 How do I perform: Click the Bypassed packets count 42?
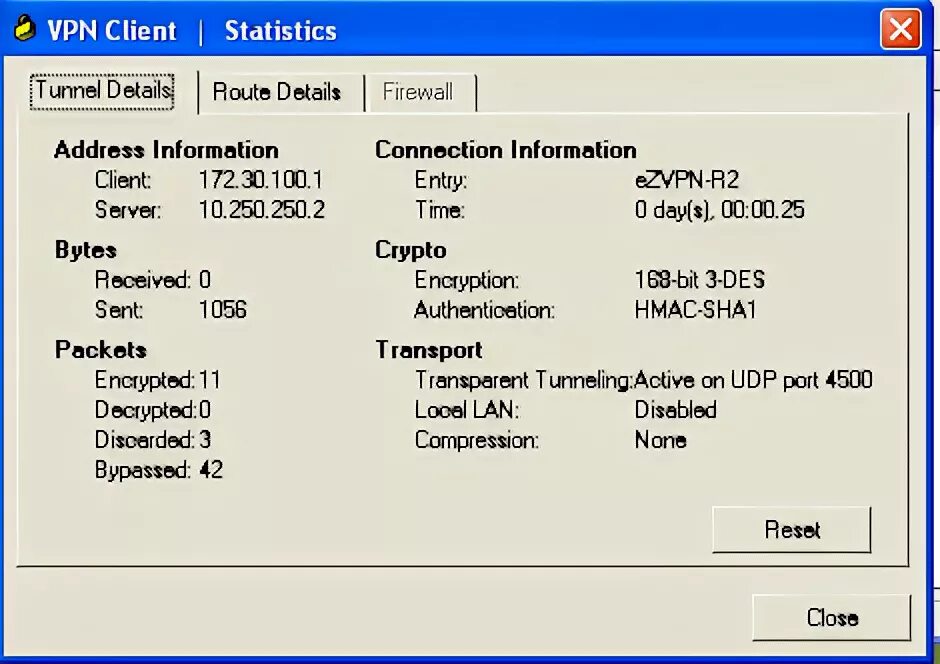215,470
